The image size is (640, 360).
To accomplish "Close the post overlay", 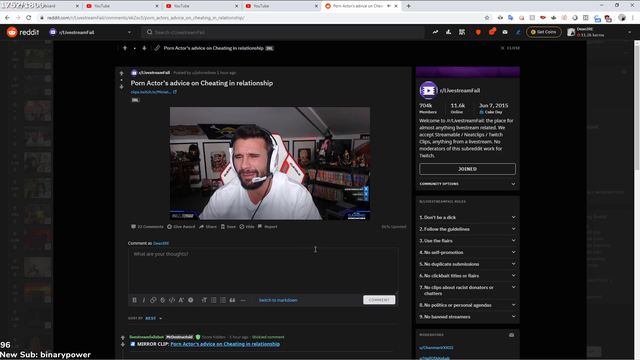I will [x=510, y=48].
